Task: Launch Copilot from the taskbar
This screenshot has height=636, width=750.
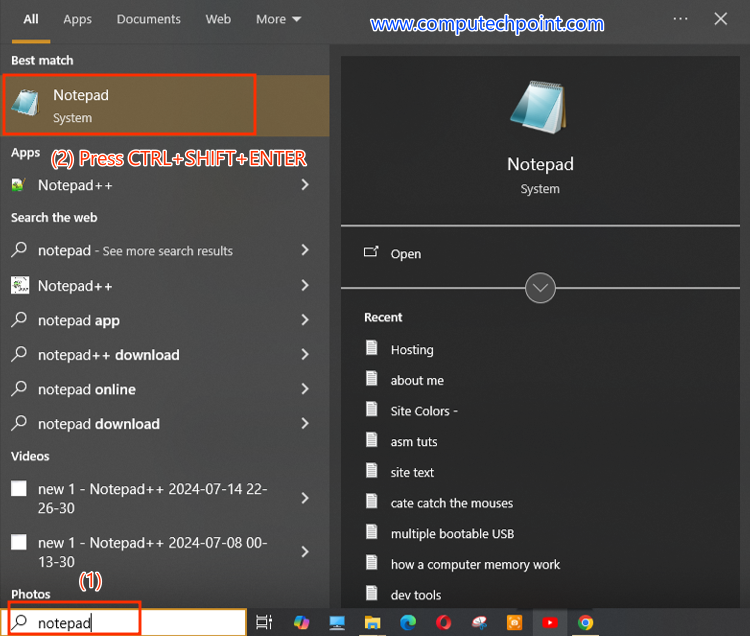Action: click(301, 623)
